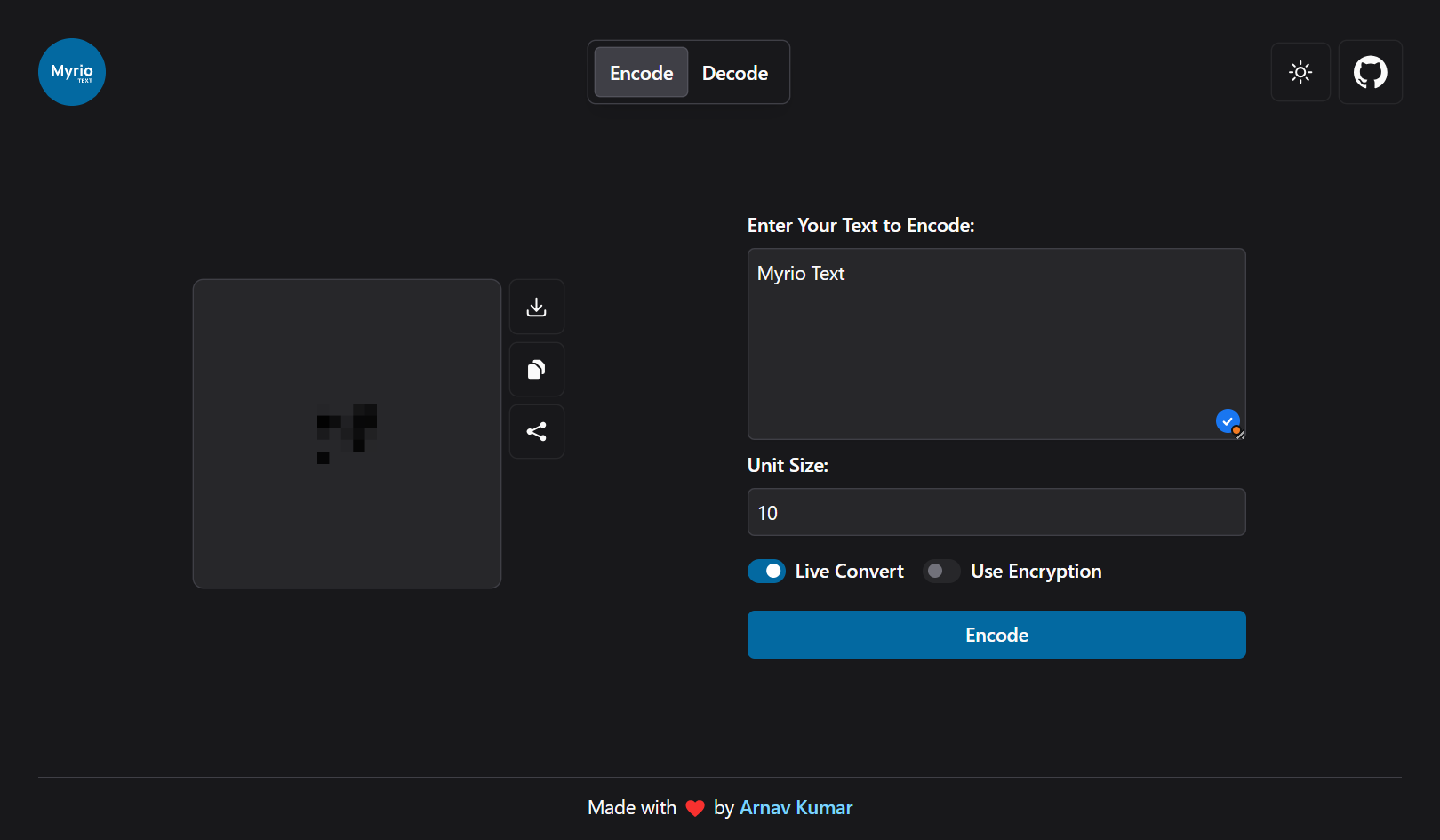Focus the text to encode textarea
The image size is (1440, 840).
(996, 344)
